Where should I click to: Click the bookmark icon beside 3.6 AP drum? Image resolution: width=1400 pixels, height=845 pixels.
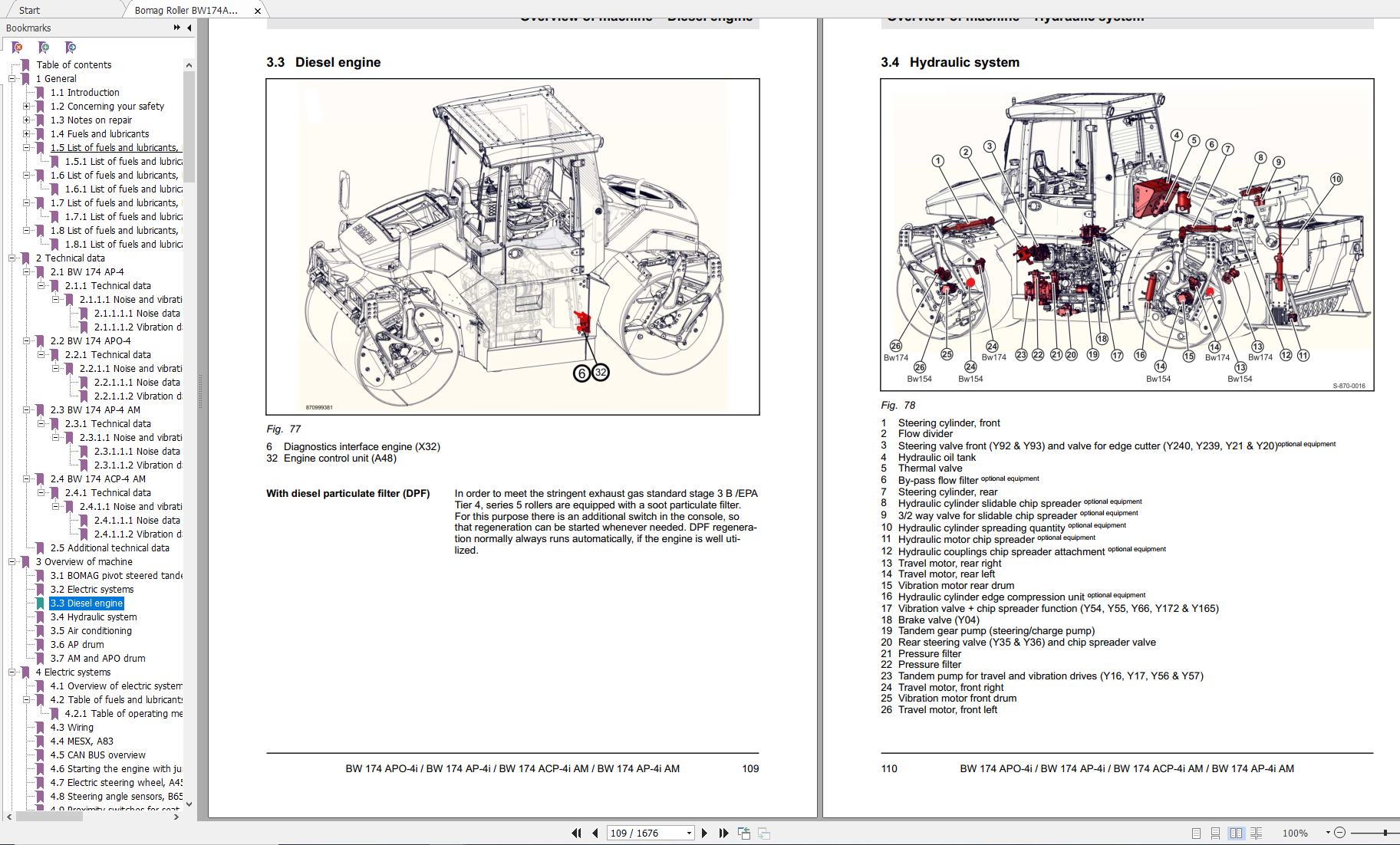[40, 645]
